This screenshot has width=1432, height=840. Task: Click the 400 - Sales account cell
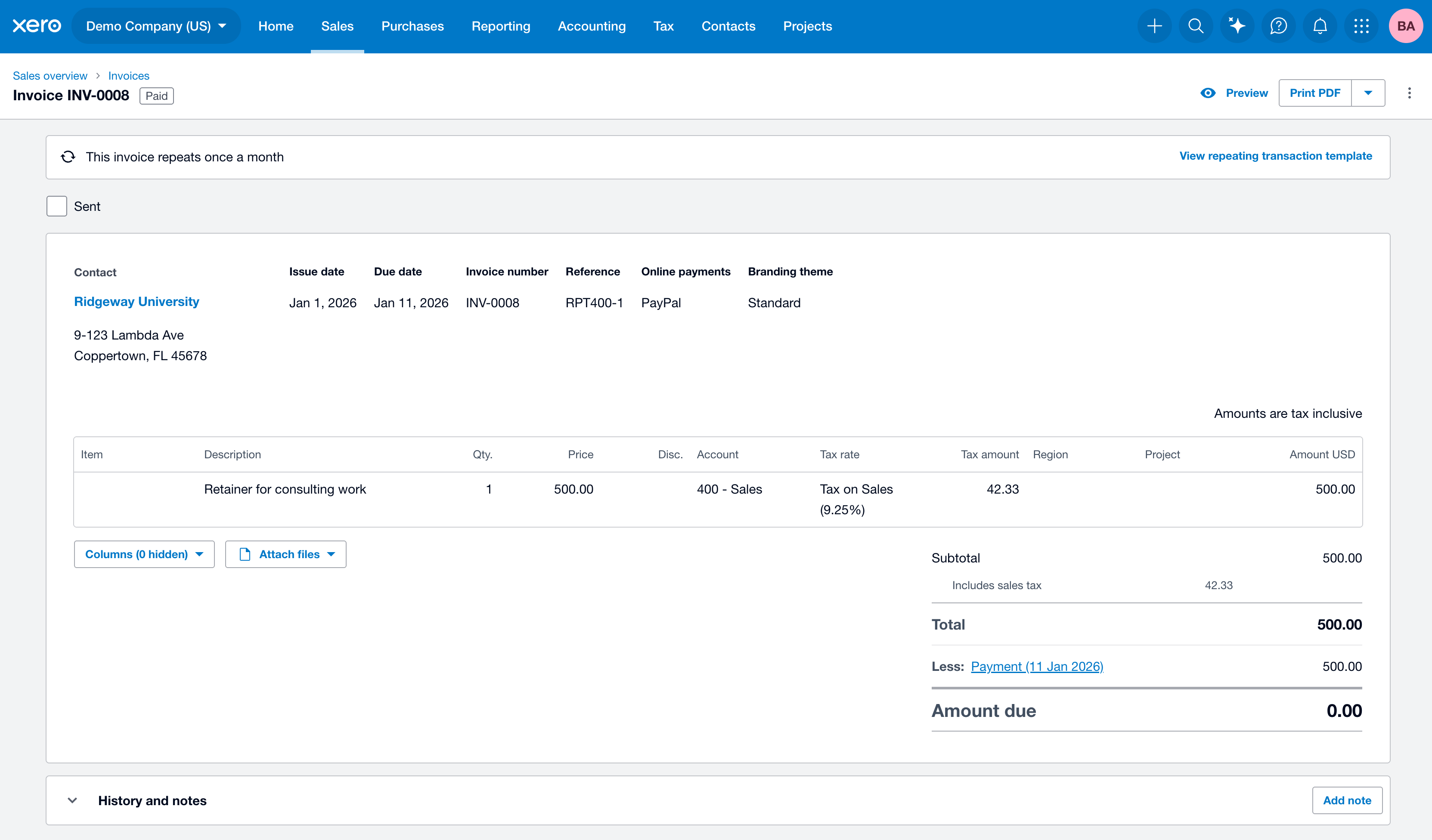click(x=730, y=490)
